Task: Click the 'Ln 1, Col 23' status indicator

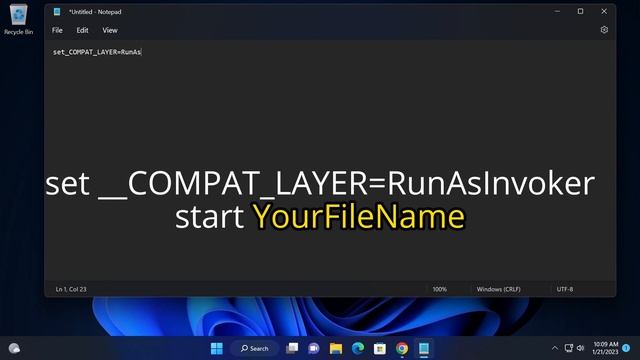Action: [71, 289]
